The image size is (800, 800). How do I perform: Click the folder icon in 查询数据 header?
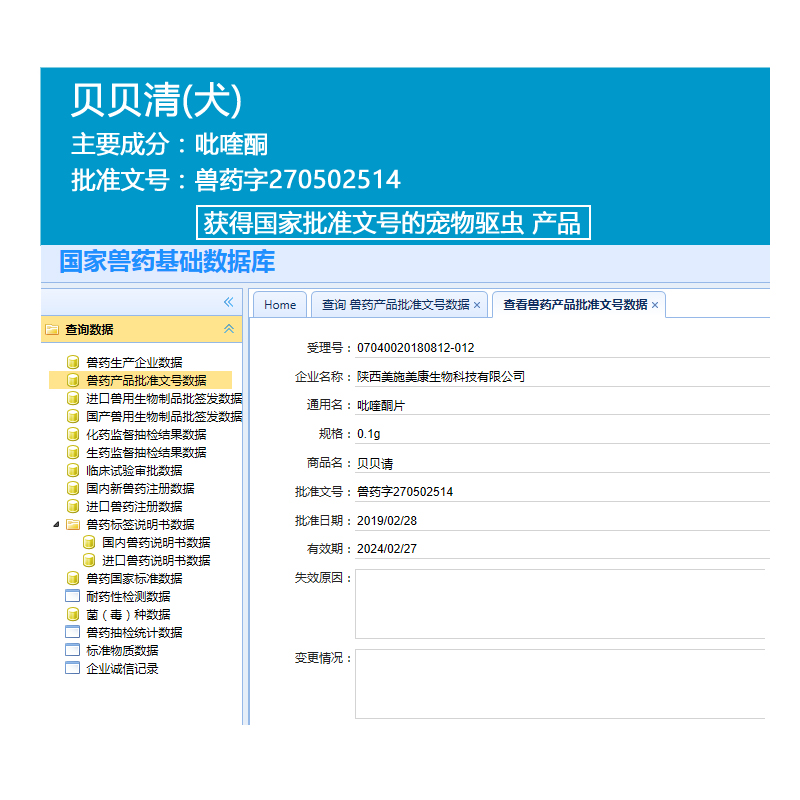click(x=52, y=329)
